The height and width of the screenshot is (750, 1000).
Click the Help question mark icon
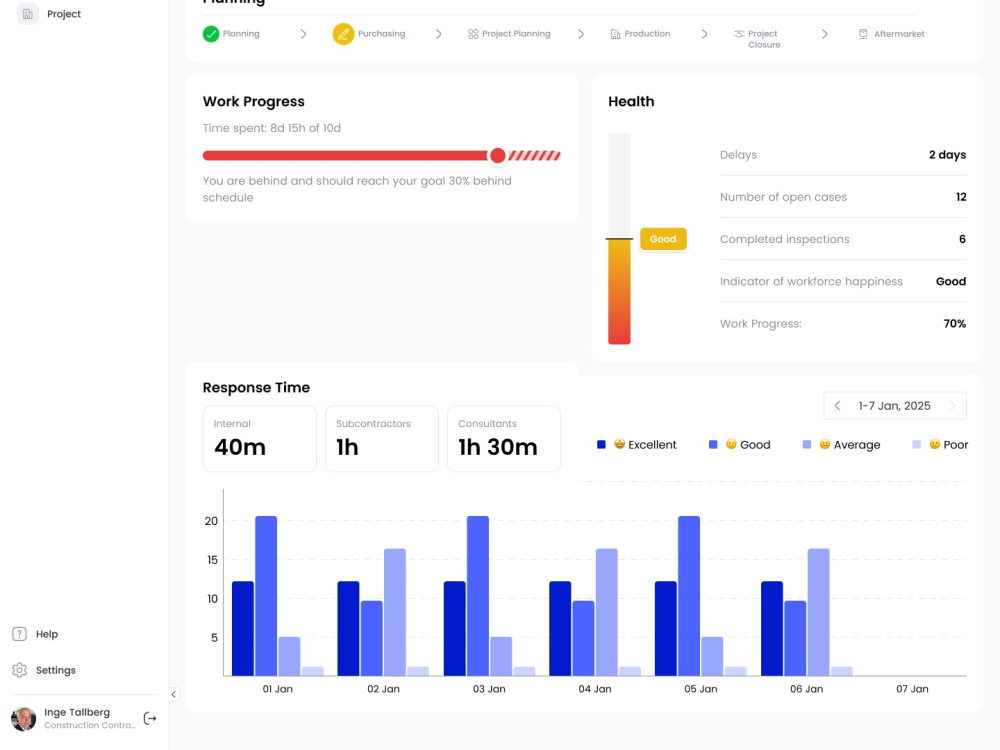(20, 634)
